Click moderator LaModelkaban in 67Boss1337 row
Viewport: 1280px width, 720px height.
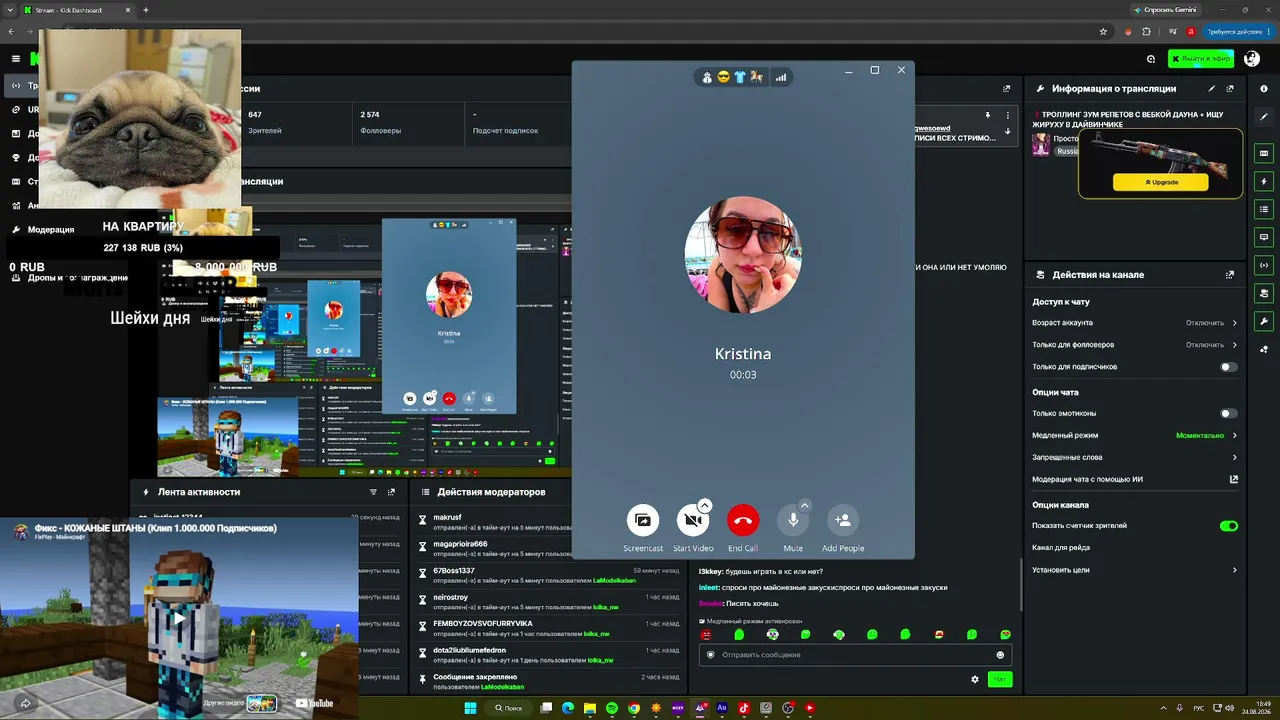(614, 581)
